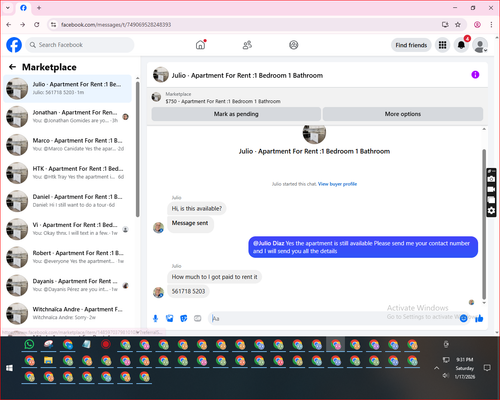Click the 'Hi, is this available?' message

tap(197, 209)
